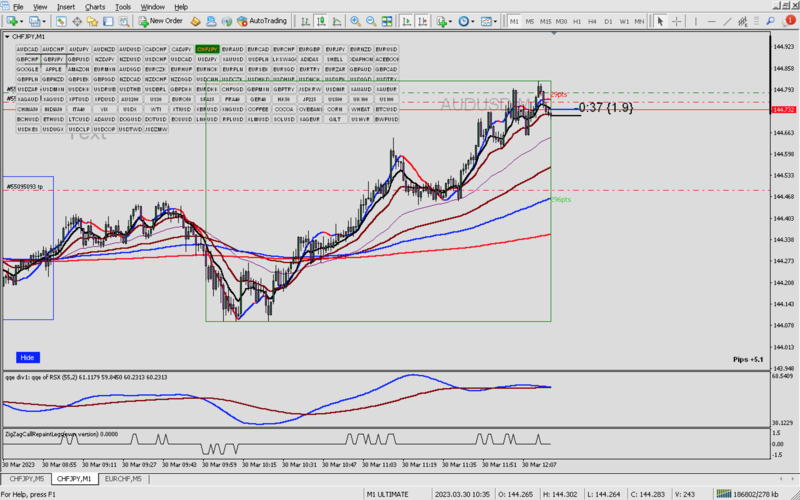Click the EURUSD symbol button
Image resolution: width=800 pixels, height=500 pixels.
387,49
